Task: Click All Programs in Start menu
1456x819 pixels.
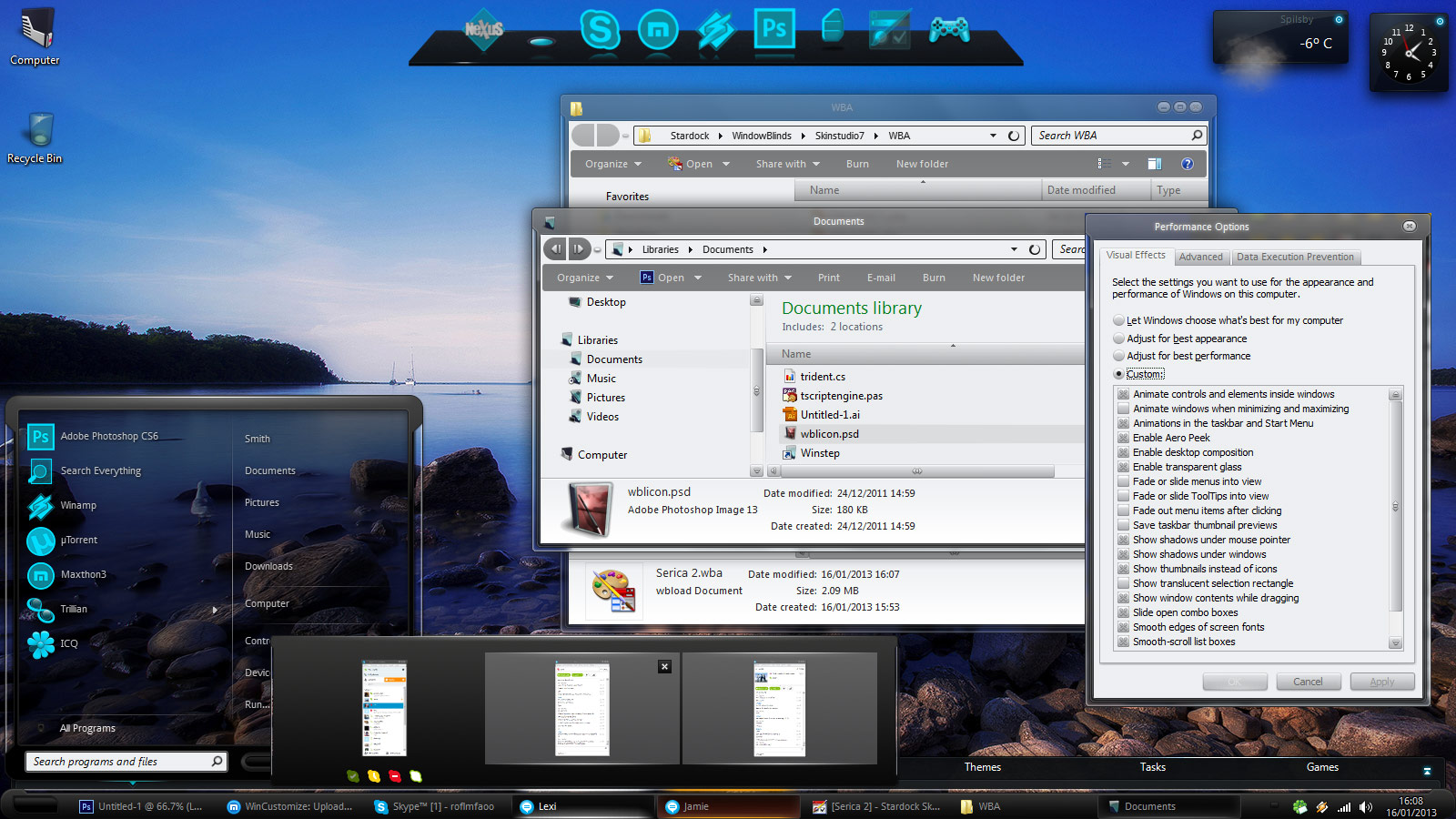Action: pyautogui.click(x=87, y=729)
